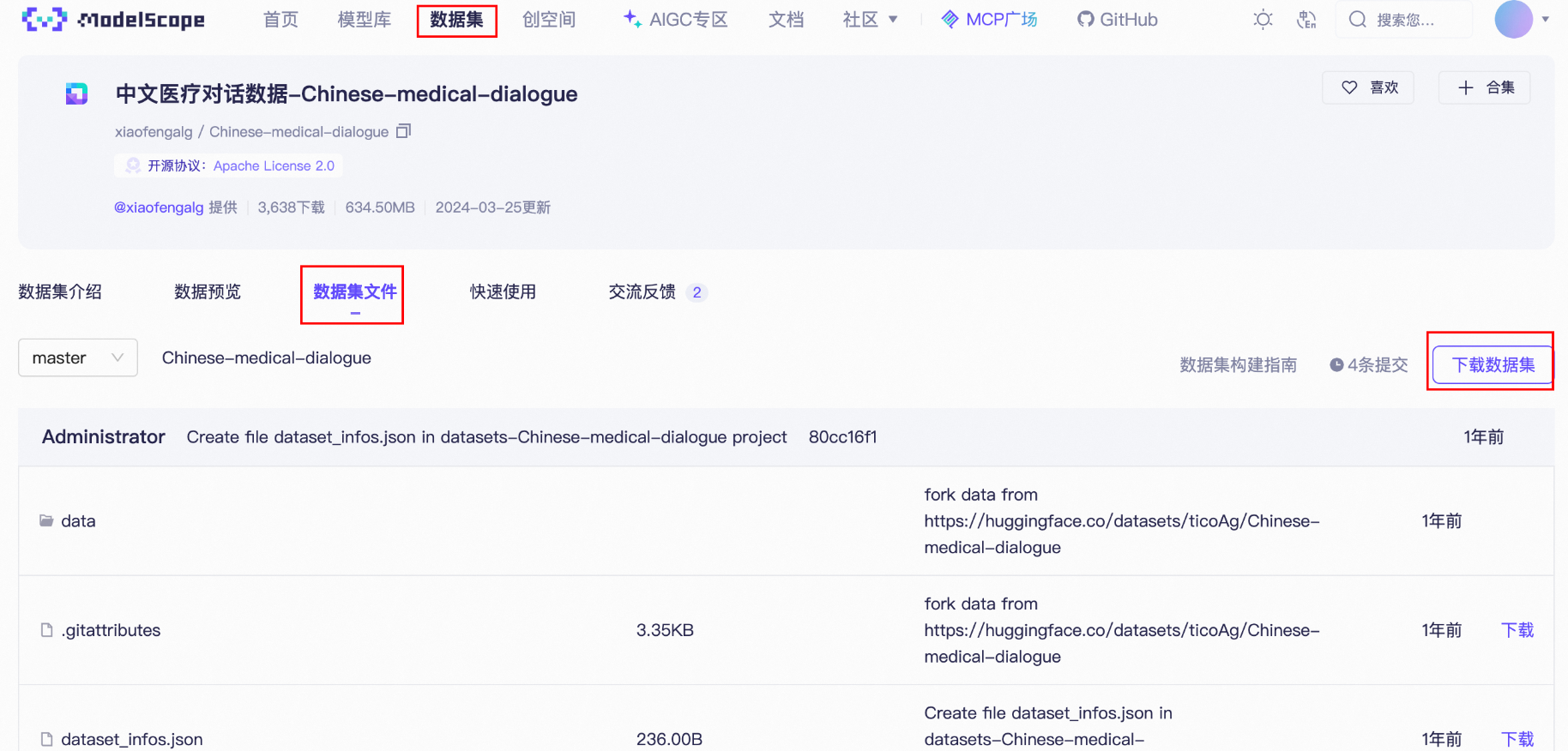Open the dataset_infos.json file
The height and width of the screenshot is (751, 1568).
tap(132, 739)
